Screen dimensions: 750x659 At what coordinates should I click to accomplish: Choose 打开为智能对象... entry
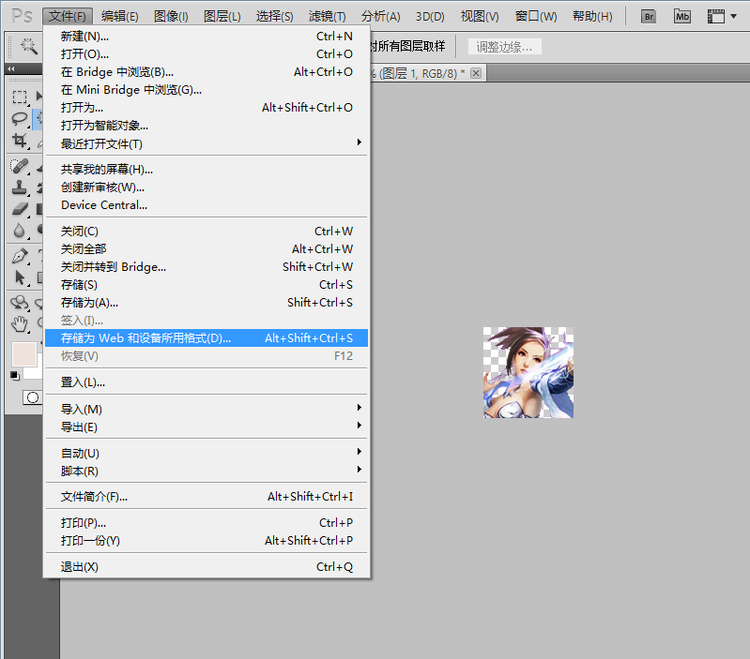click(x=206, y=125)
